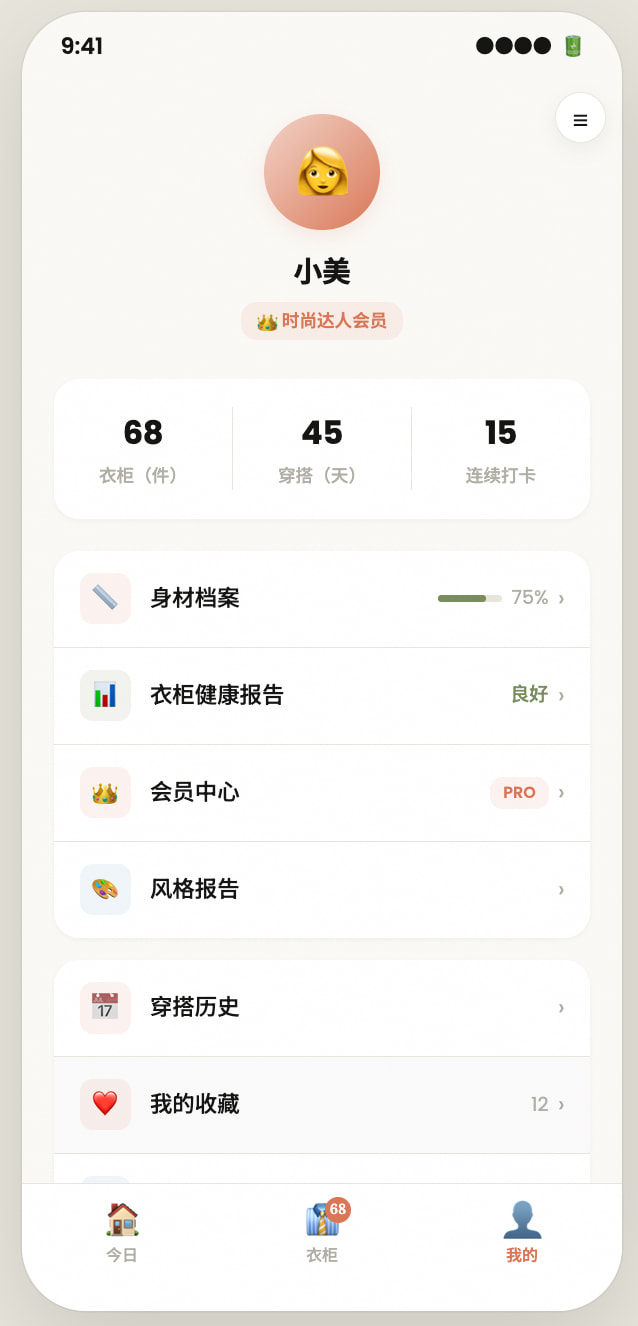Image resolution: width=638 pixels, height=1326 pixels.
Task: Tap the palette icon for 风格报告
Action: point(105,889)
